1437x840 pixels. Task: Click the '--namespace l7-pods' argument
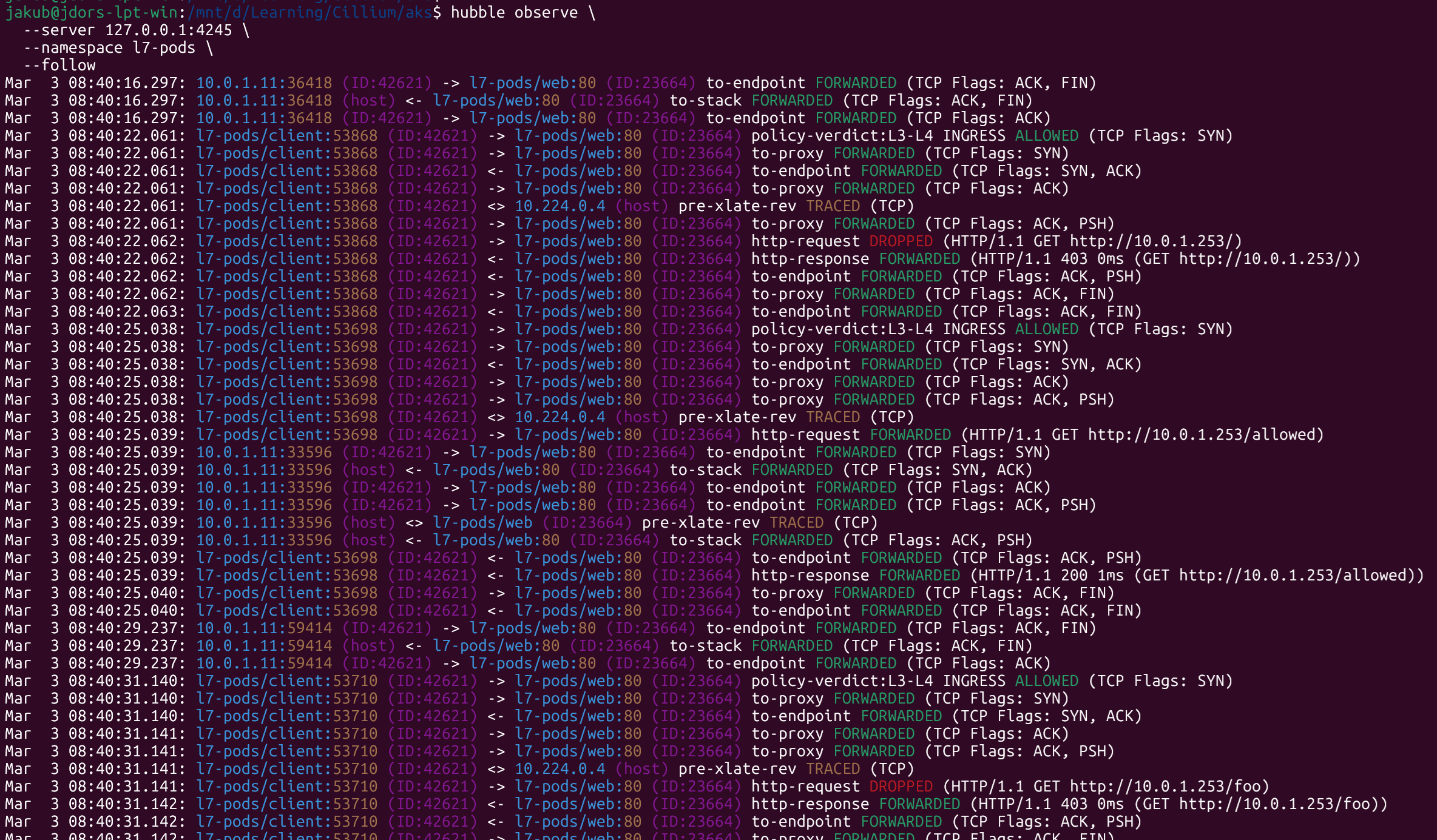point(110,47)
